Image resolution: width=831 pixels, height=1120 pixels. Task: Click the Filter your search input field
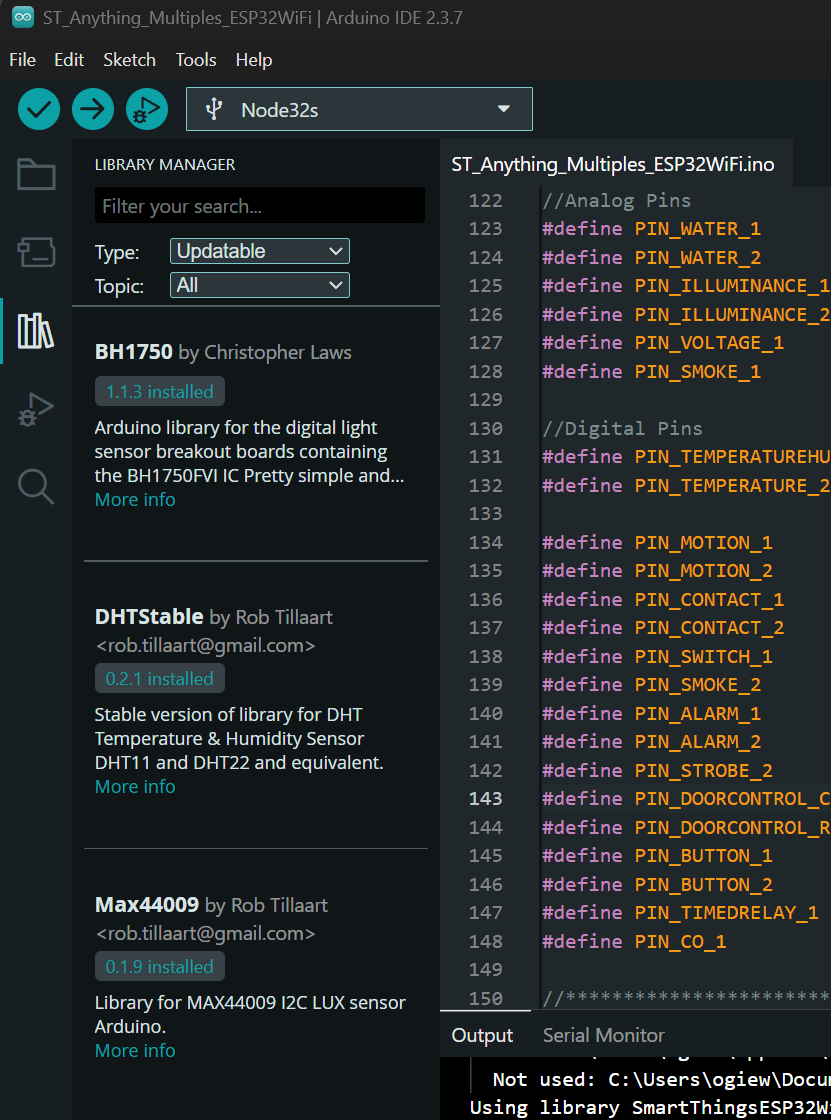[x=260, y=206]
